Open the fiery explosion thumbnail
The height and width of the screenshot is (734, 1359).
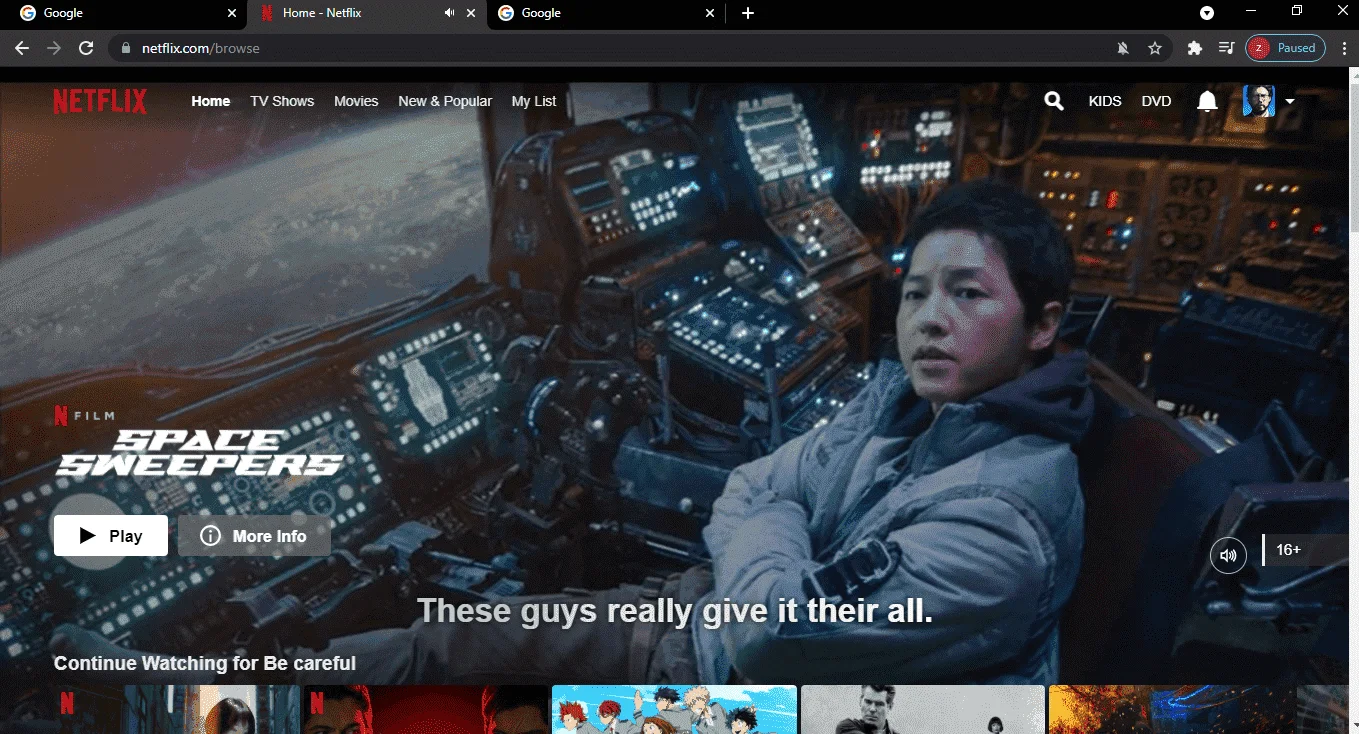tap(1171, 709)
